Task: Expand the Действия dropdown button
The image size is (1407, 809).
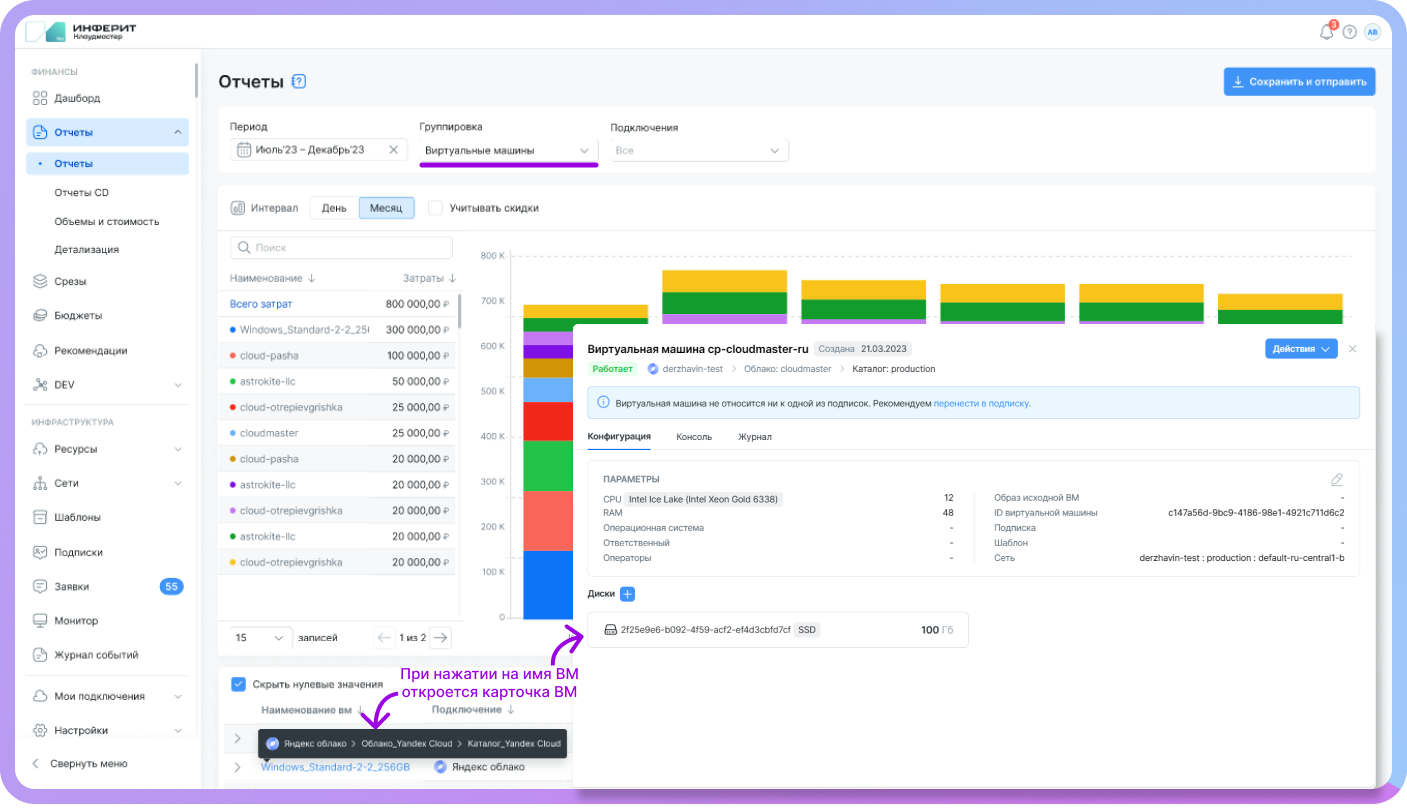Action: [1300, 349]
